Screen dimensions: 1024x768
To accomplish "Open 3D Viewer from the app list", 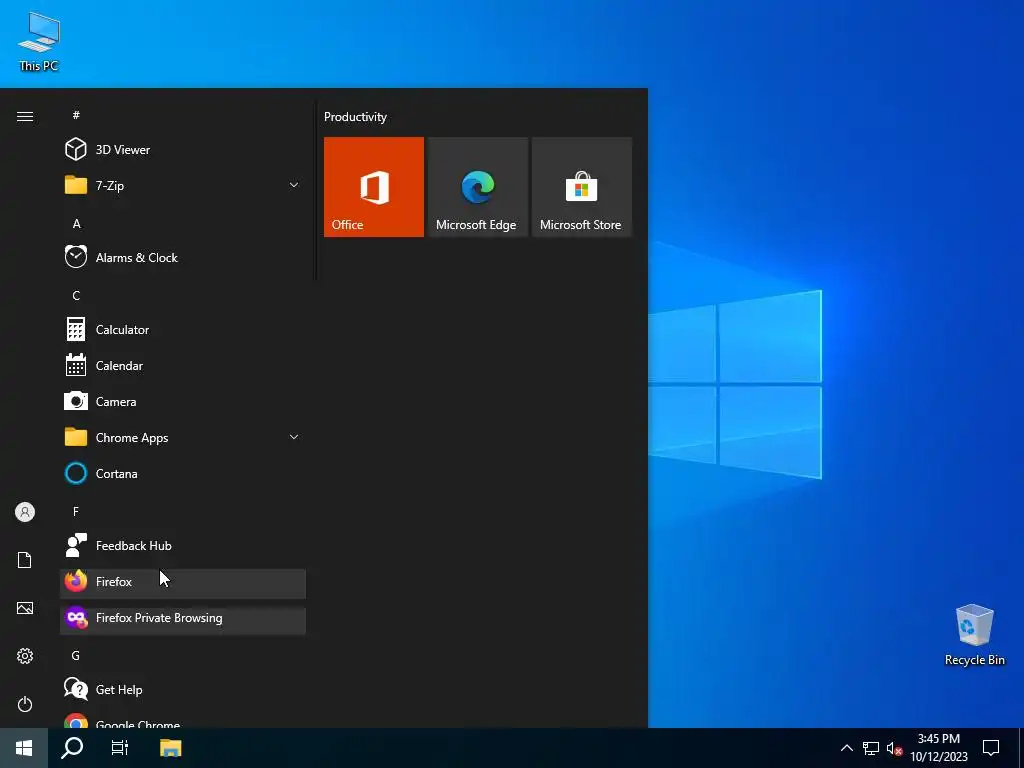I will coord(183,150).
